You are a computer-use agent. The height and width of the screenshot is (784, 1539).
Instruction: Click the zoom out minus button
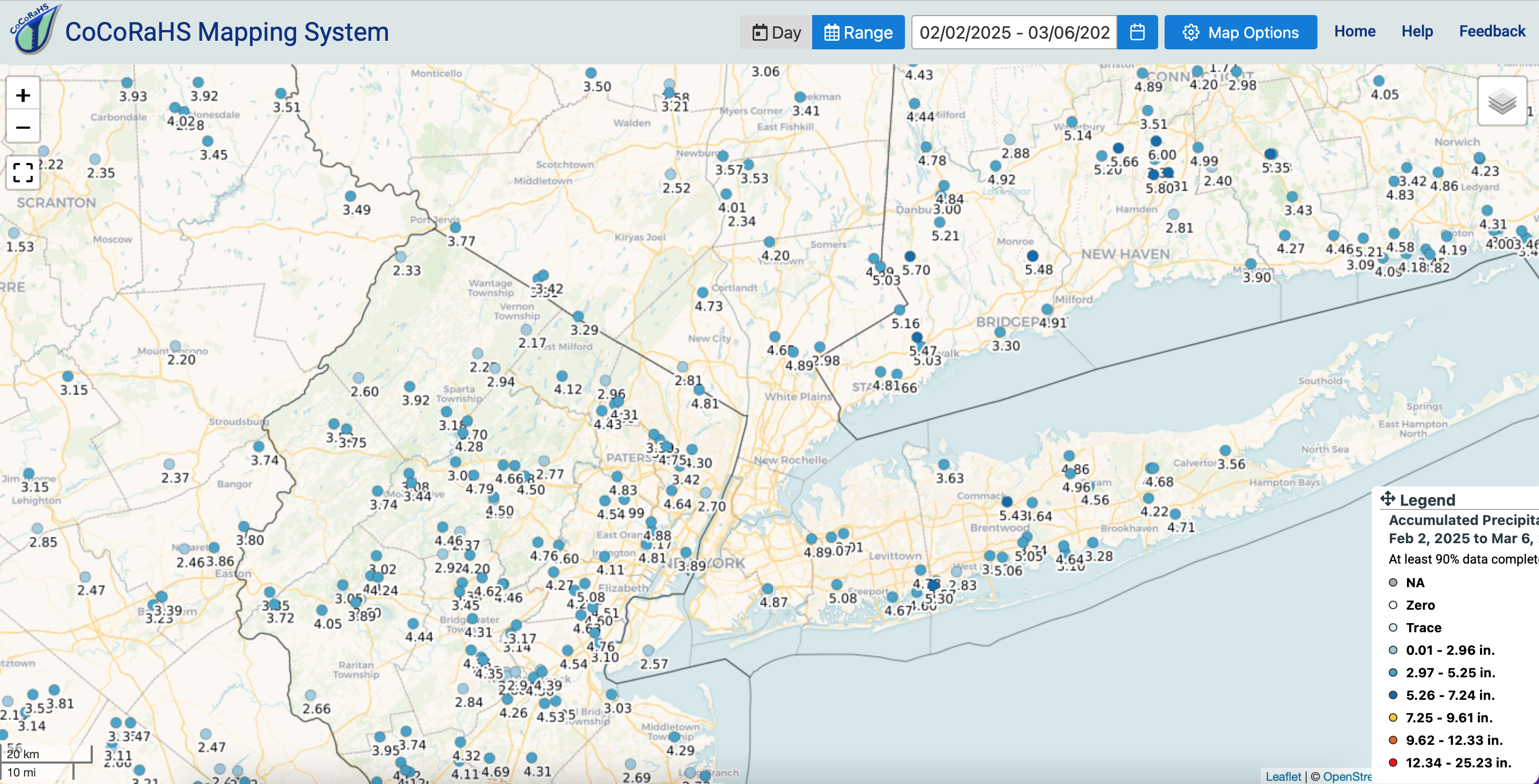click(23, 127)
